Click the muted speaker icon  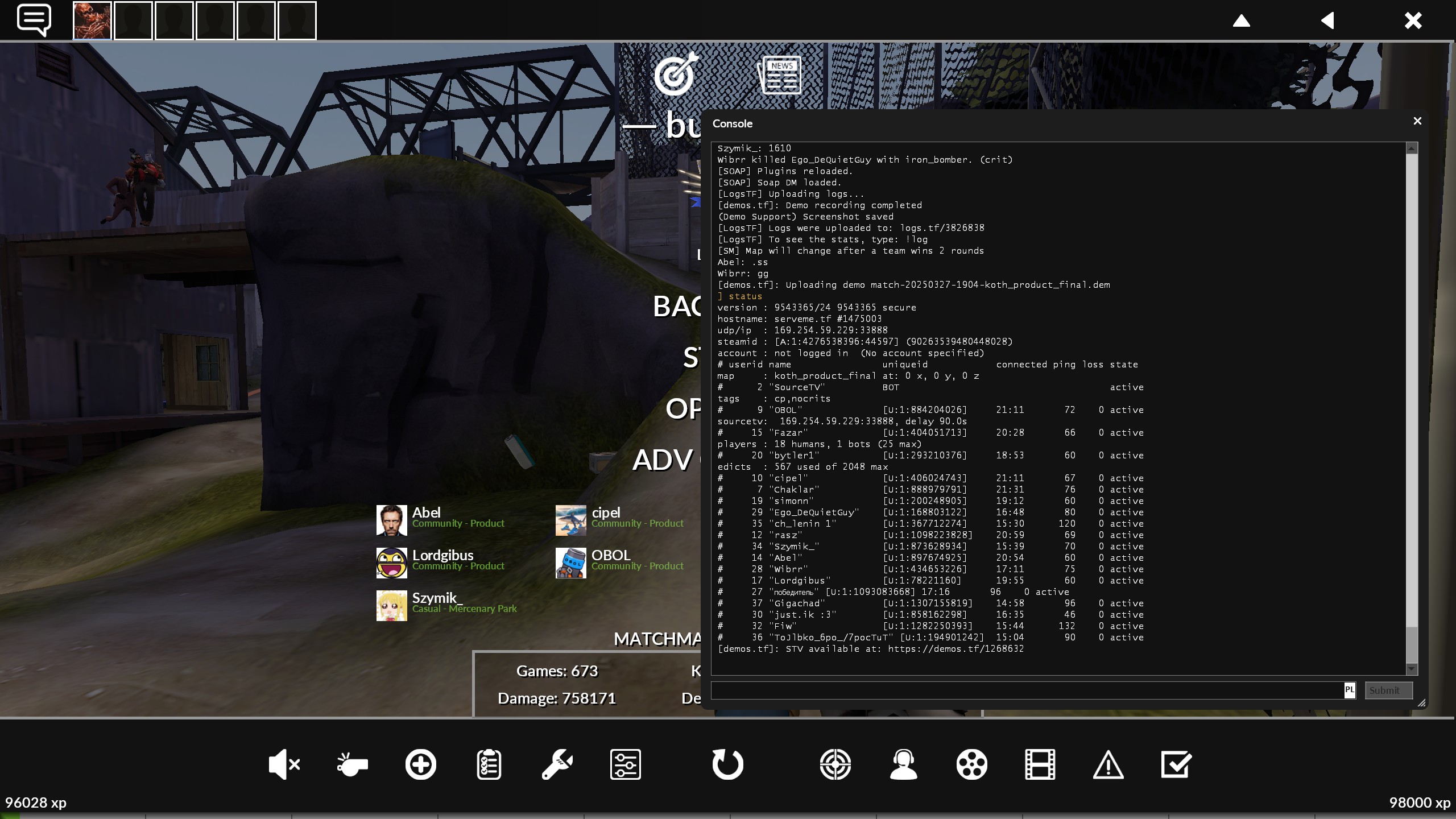pyautogui.click(x=284, y=764)
